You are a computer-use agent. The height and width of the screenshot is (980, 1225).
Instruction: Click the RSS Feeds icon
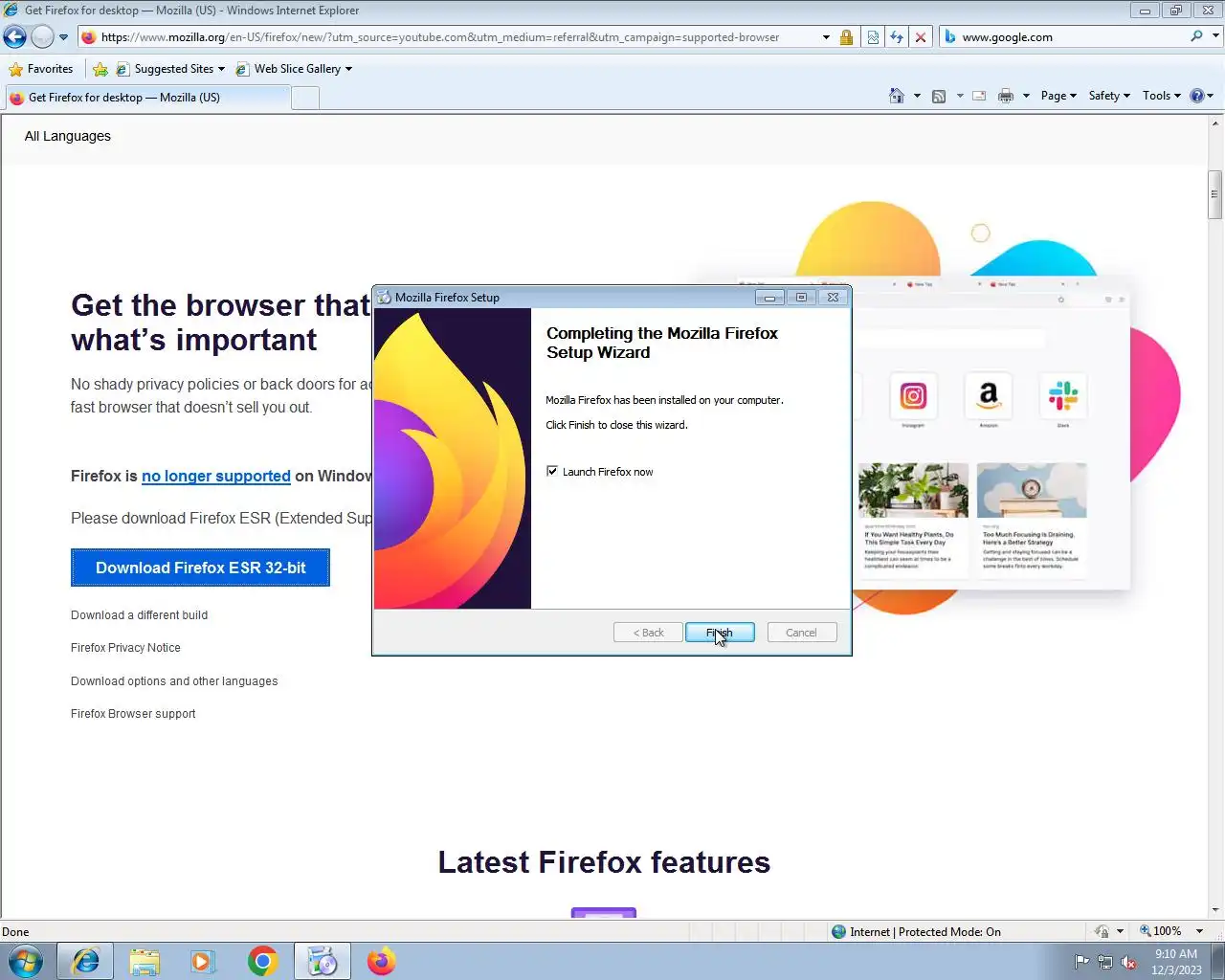939,96
